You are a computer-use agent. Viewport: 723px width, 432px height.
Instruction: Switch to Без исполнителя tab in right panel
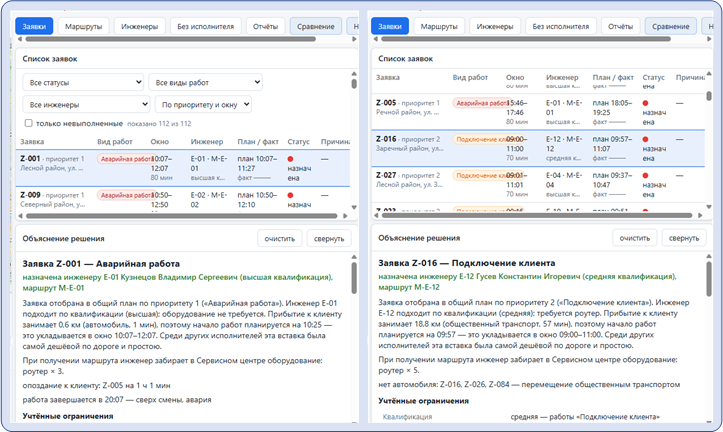(x=561, y=26)
